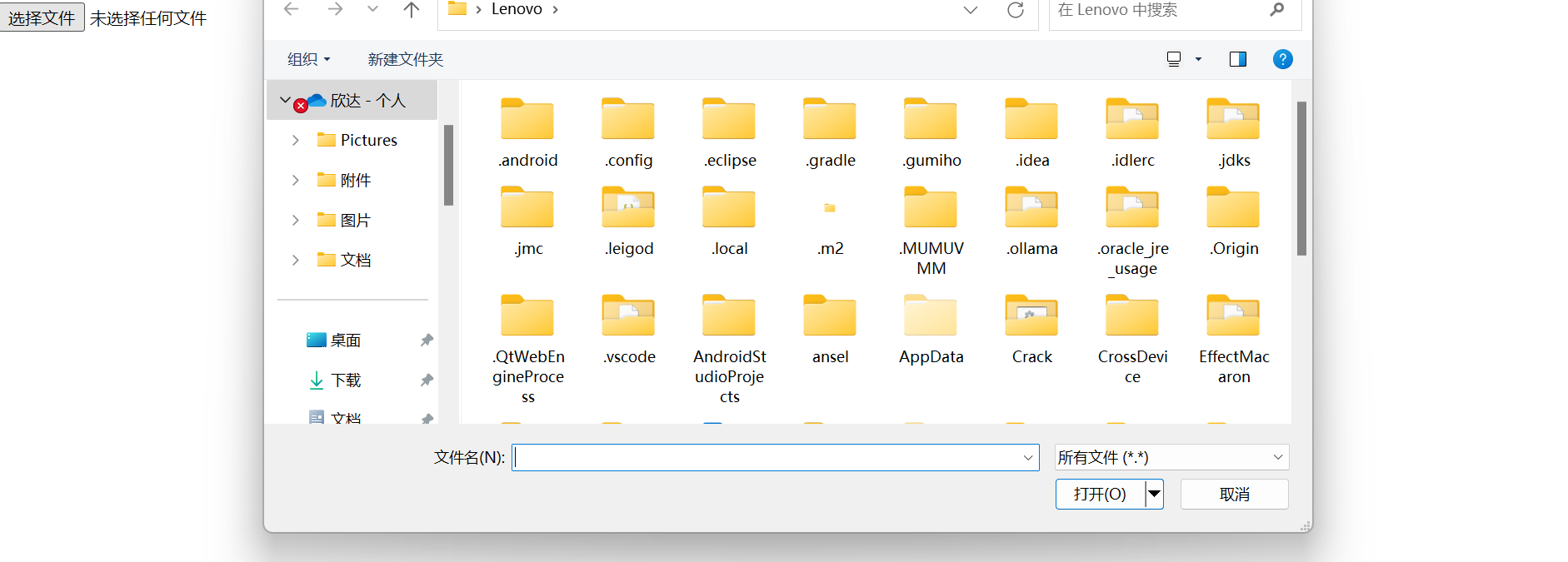
Task: Open the .idea folder
Action: [x=1031, y=133]
